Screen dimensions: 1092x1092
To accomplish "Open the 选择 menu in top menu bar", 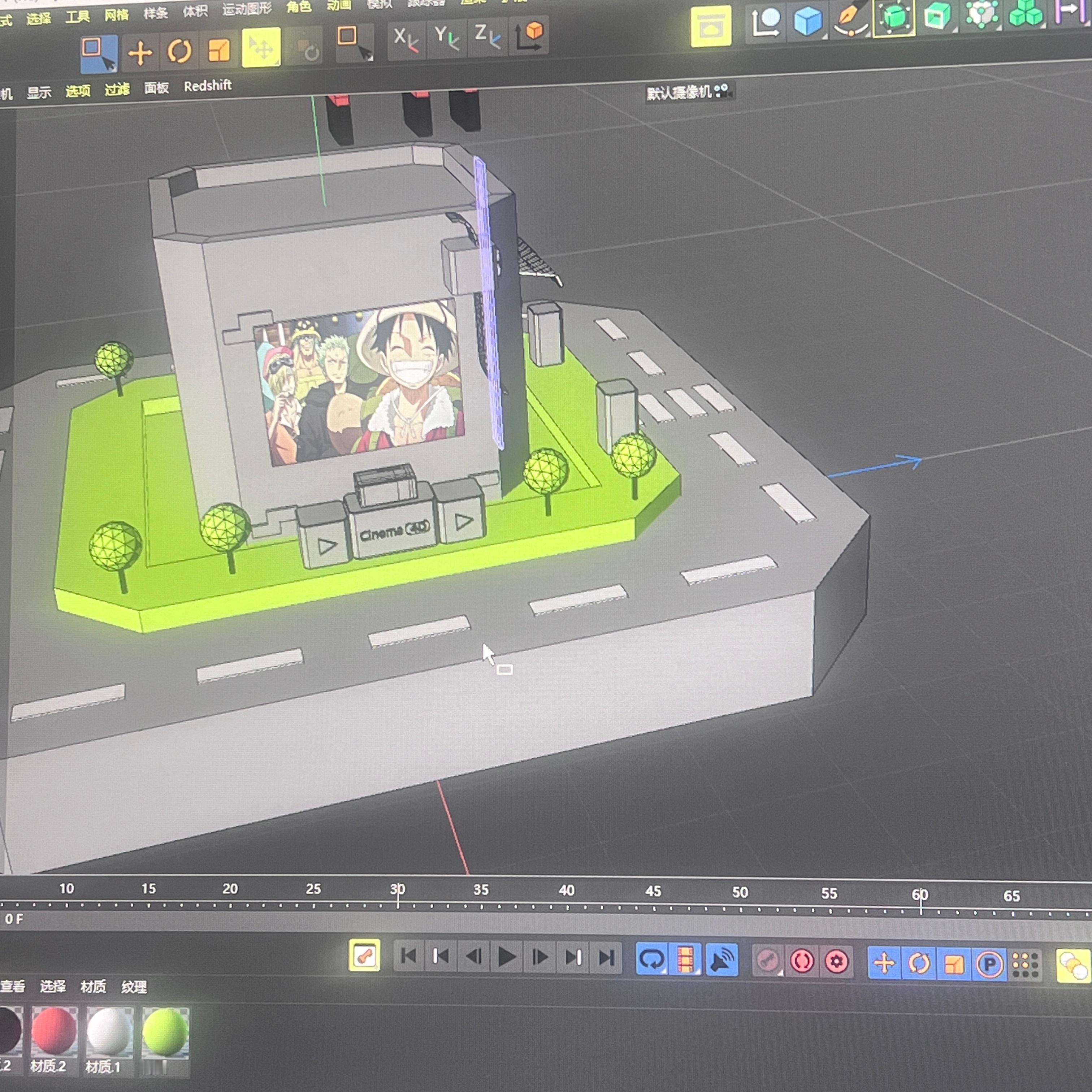I will 38,19.
